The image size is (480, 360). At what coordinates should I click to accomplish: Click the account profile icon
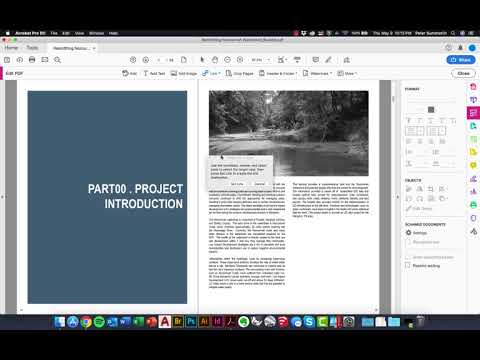472,48
